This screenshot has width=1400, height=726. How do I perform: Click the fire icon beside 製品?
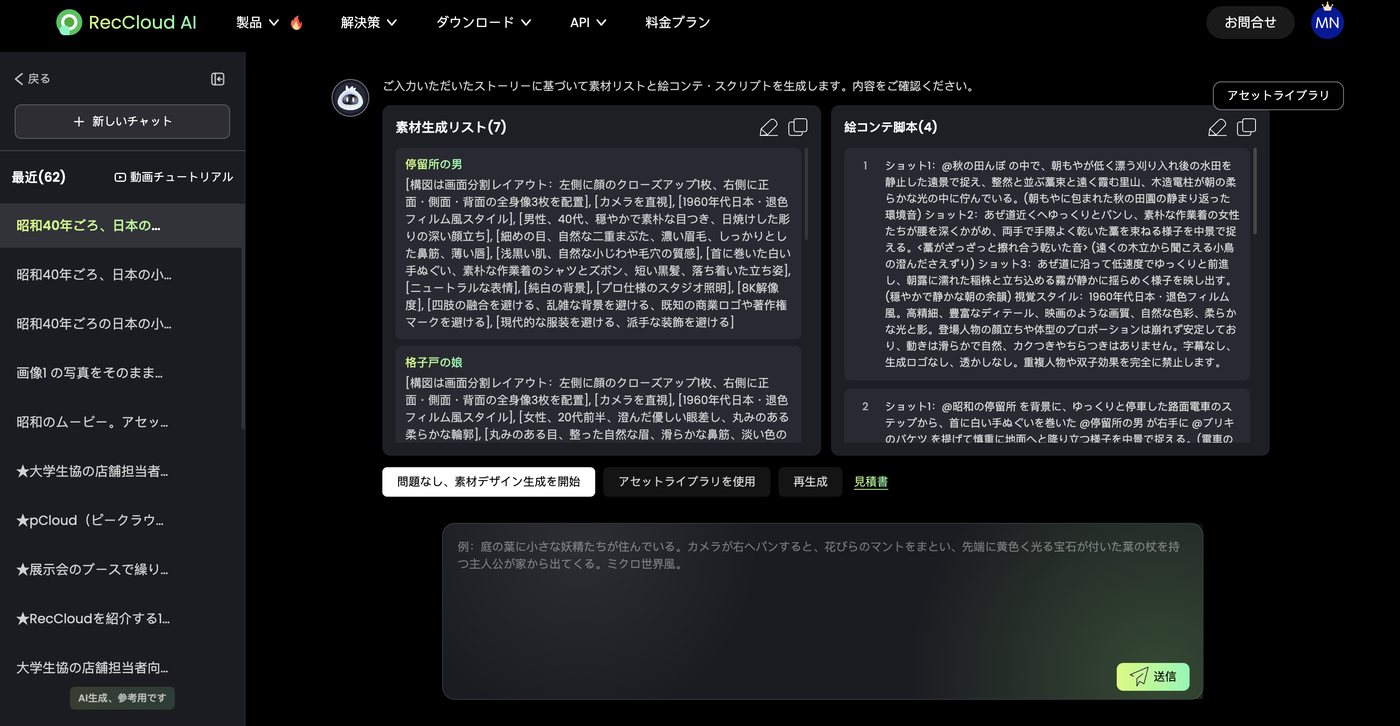pyautogui.click(x=297, y=22)
